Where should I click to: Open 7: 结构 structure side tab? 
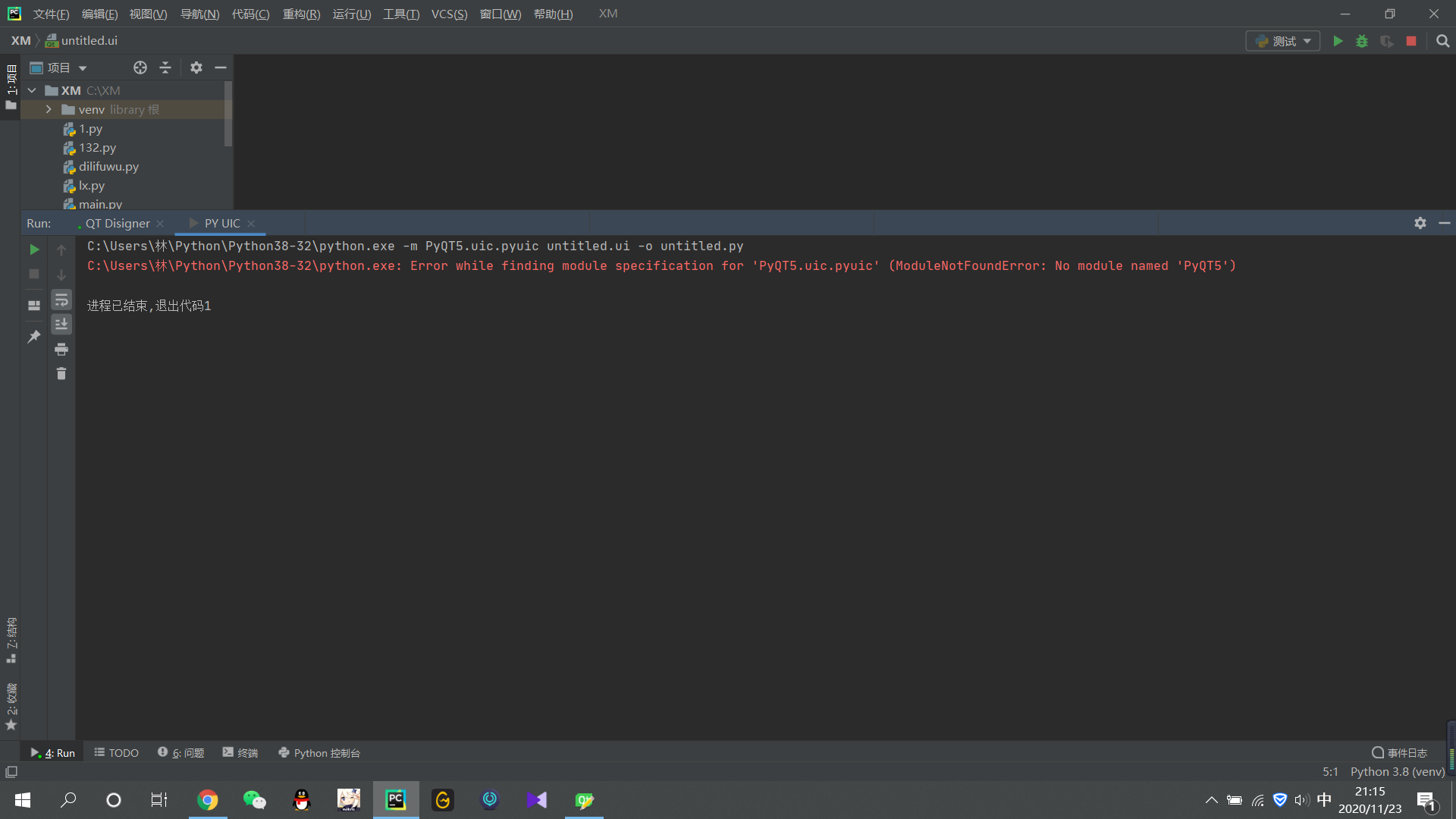[x=11, y=641]
